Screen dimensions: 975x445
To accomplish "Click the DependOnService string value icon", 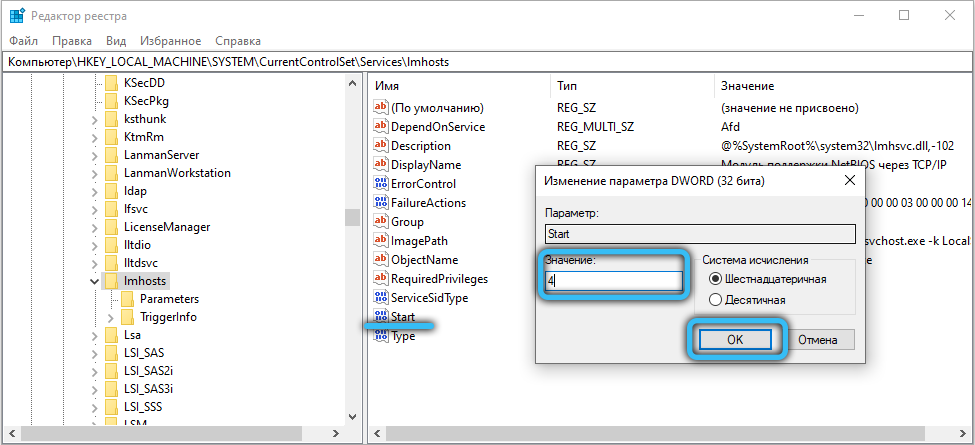I will coord(380,127).
